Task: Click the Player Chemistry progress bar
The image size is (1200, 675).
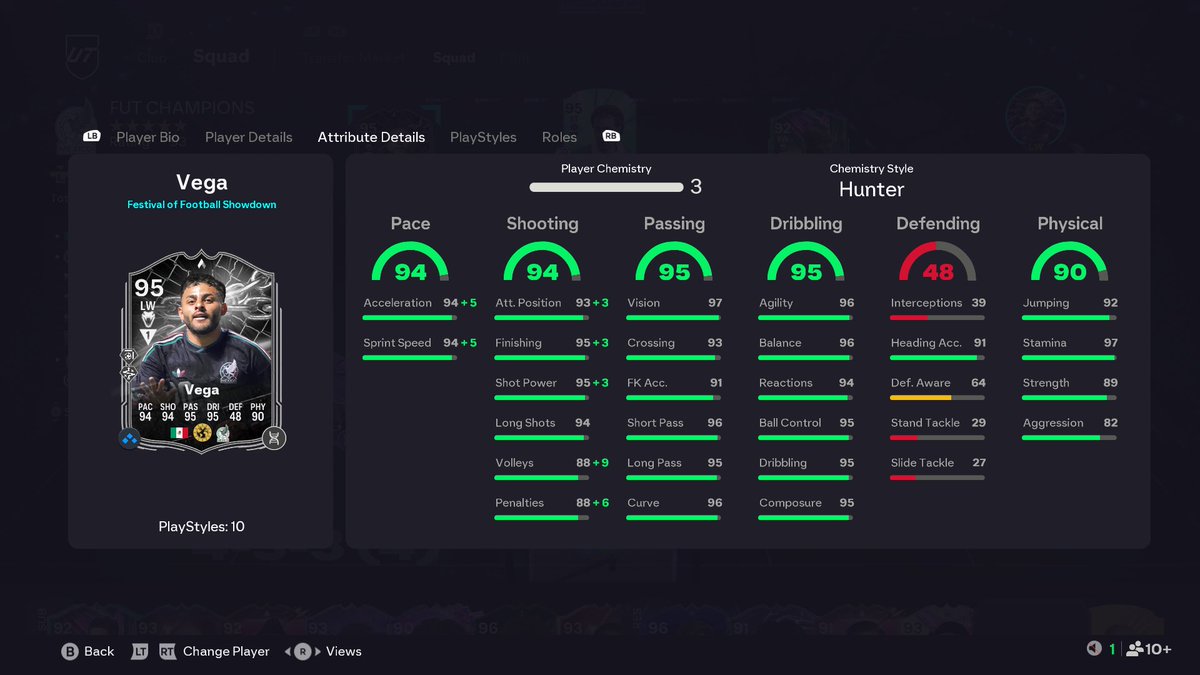Action: coord(606,187)
